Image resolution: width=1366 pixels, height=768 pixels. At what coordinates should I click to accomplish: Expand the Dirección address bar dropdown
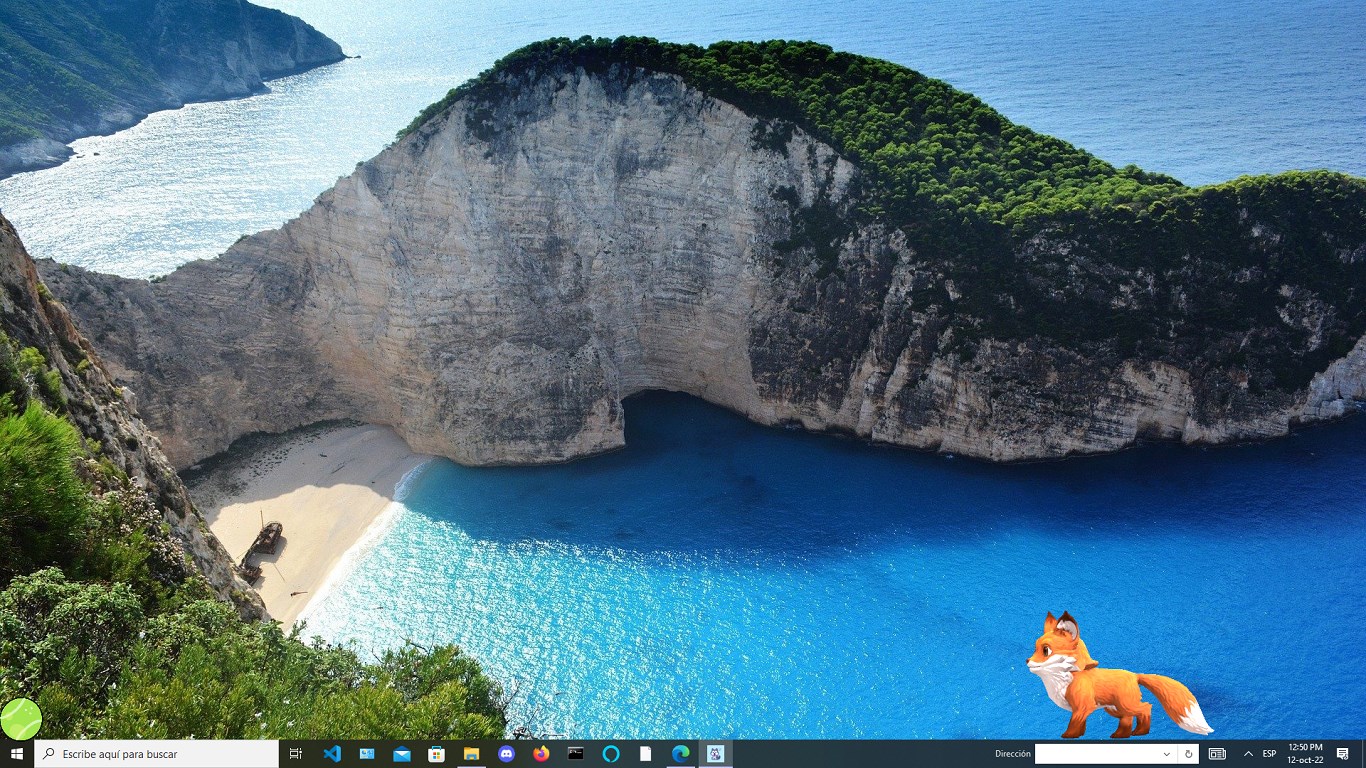pyautogui.click(x=1166, y=754)
